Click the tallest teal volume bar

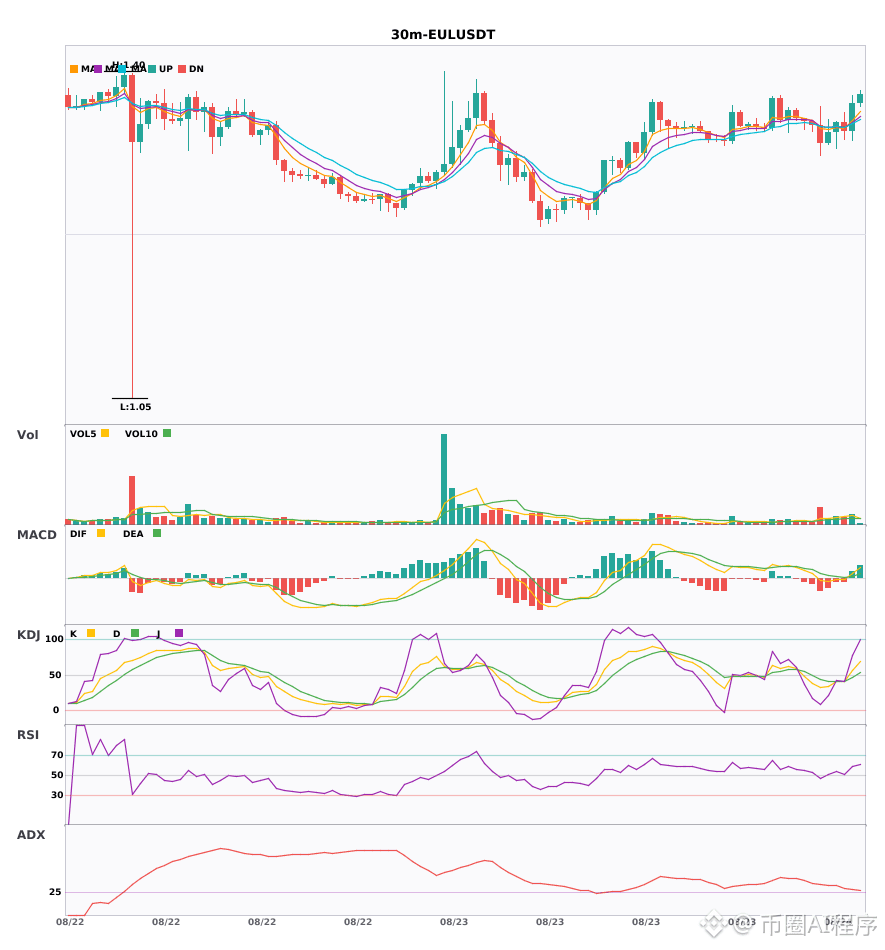pyautogui.click(x=444, y=479)
